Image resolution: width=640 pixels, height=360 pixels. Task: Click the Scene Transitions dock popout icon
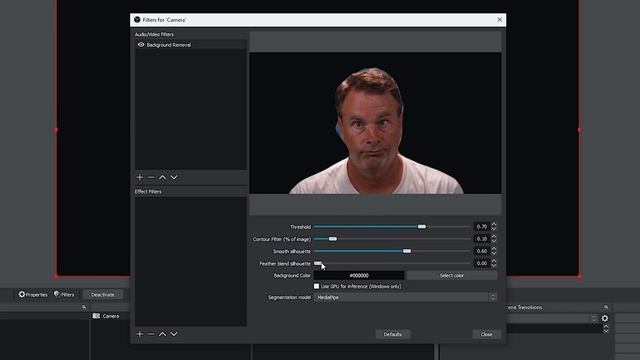tap(606, 307)
